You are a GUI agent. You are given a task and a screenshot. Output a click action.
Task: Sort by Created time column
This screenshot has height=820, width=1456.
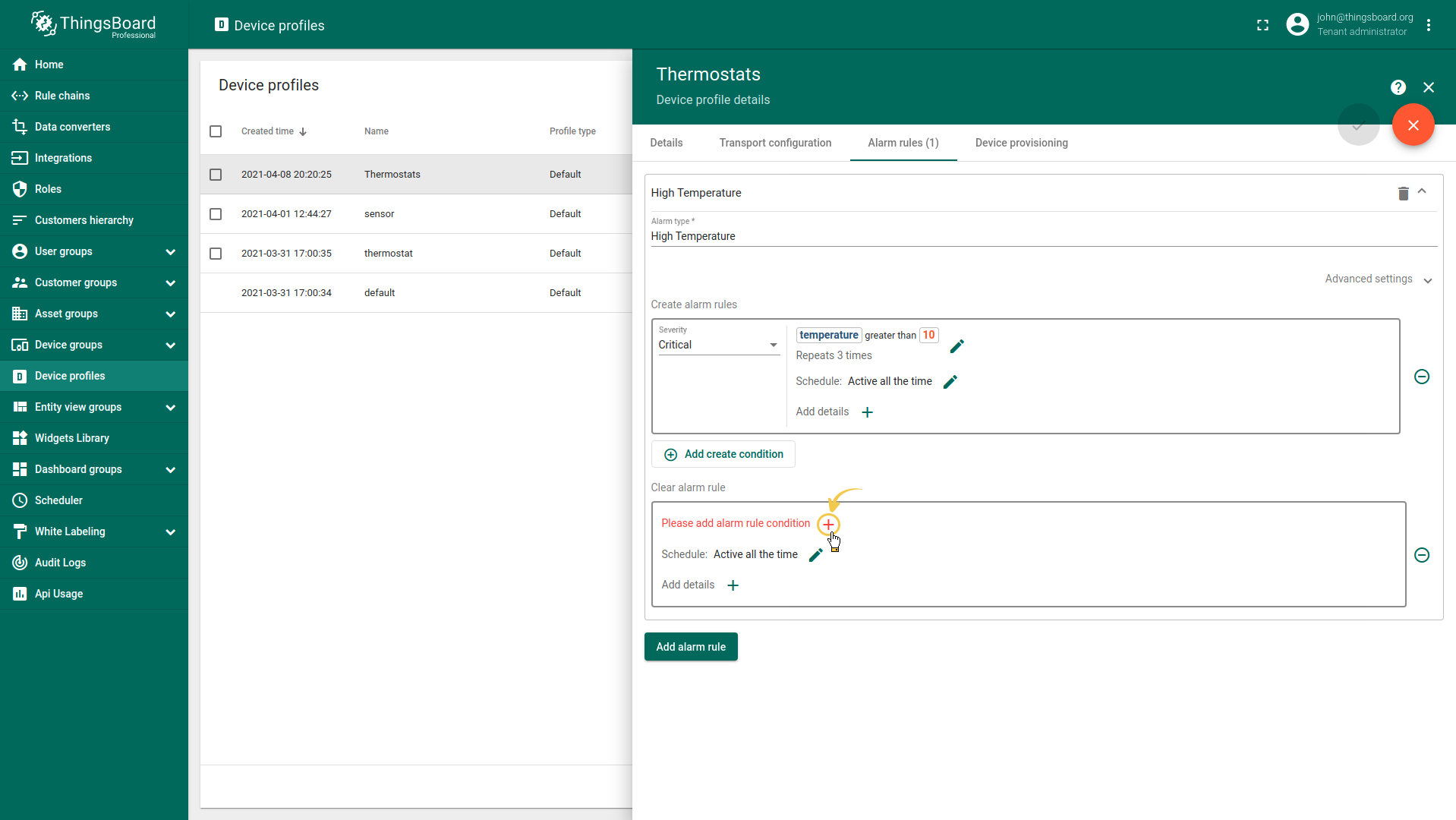click(x=274, y=131)
